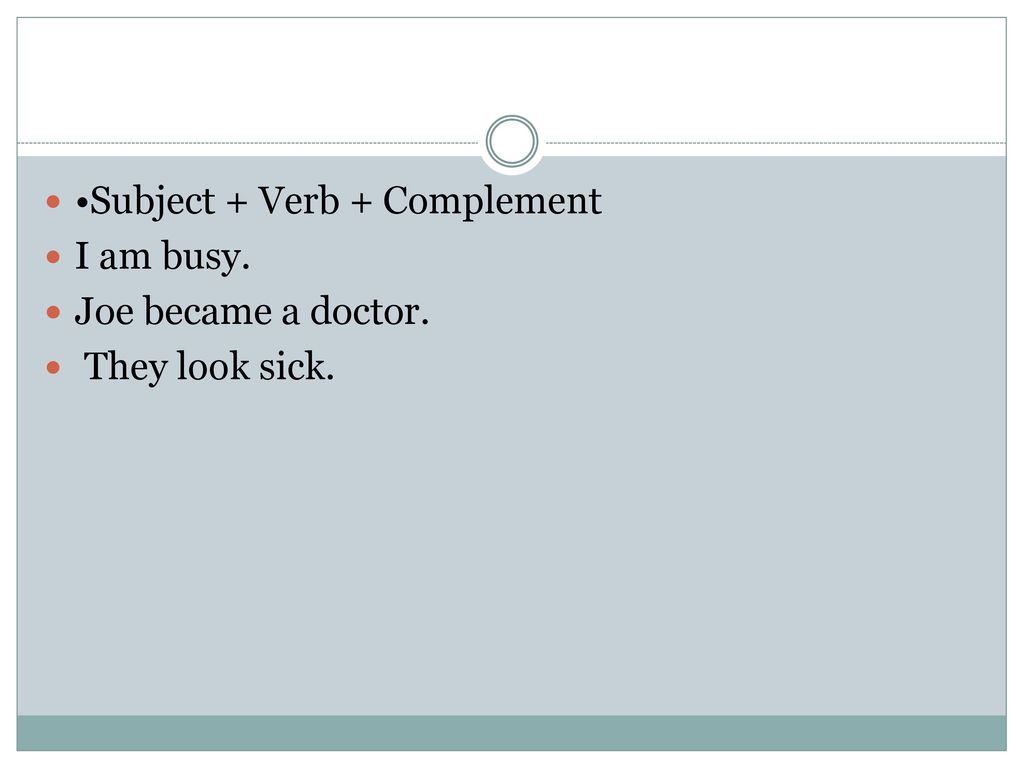Click the second plus sign before 'Complement'
Screen dimensions: 1024x768
tap(360, 202)
